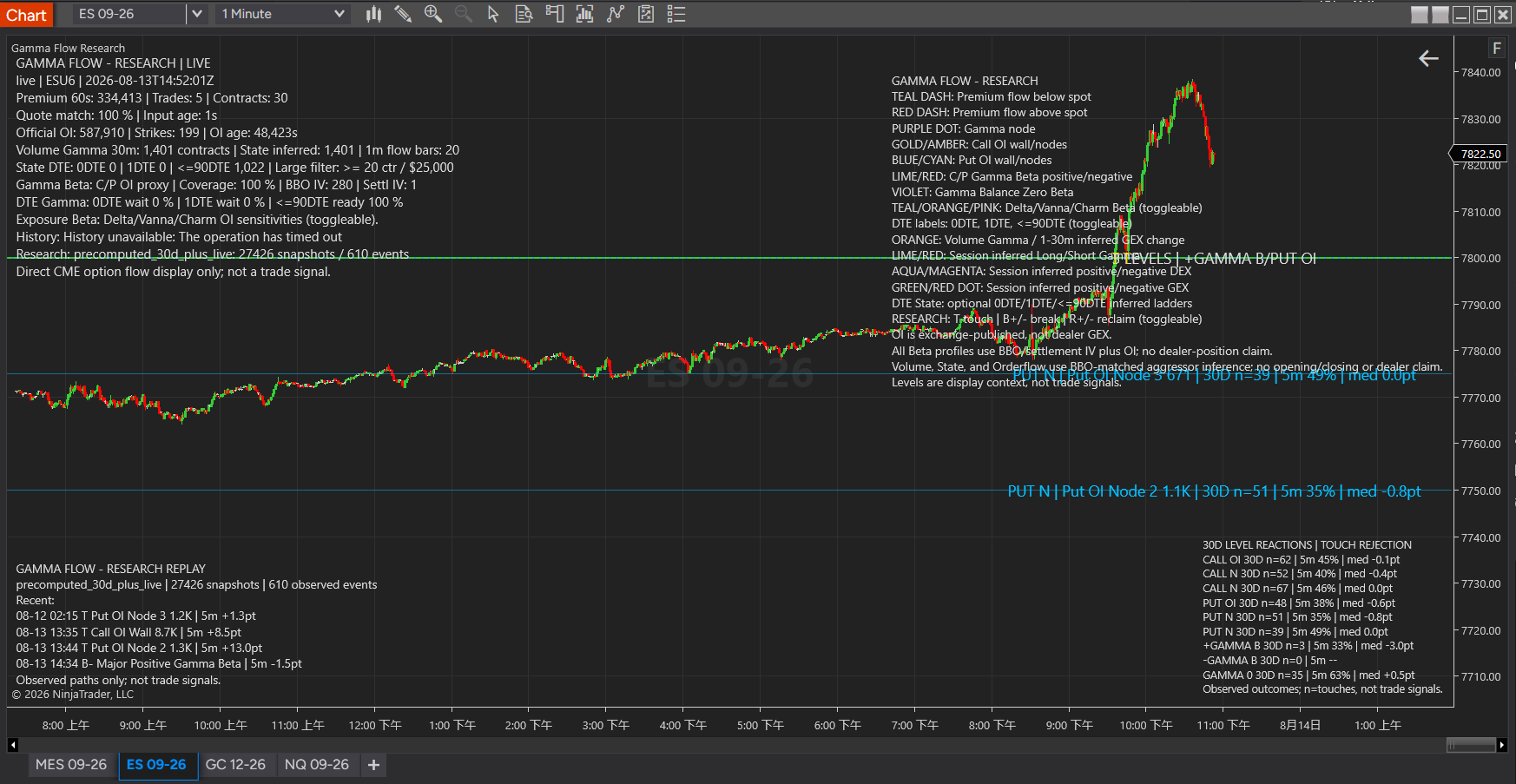Click the 08-13 13:35 Call OI Wall event
The width and height of the screenshot is (1516, 784).
coord(129,632)
